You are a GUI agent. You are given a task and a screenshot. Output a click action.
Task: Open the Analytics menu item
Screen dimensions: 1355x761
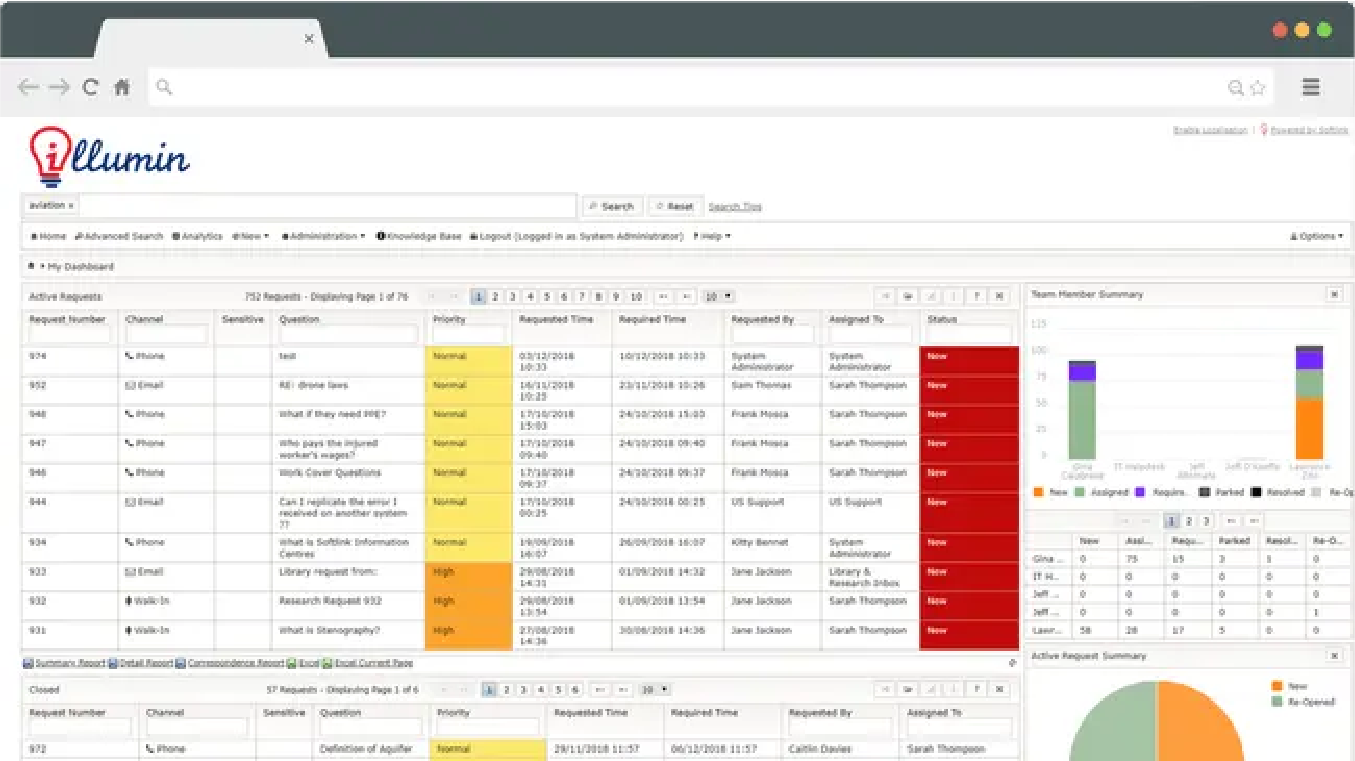point(197,236)
